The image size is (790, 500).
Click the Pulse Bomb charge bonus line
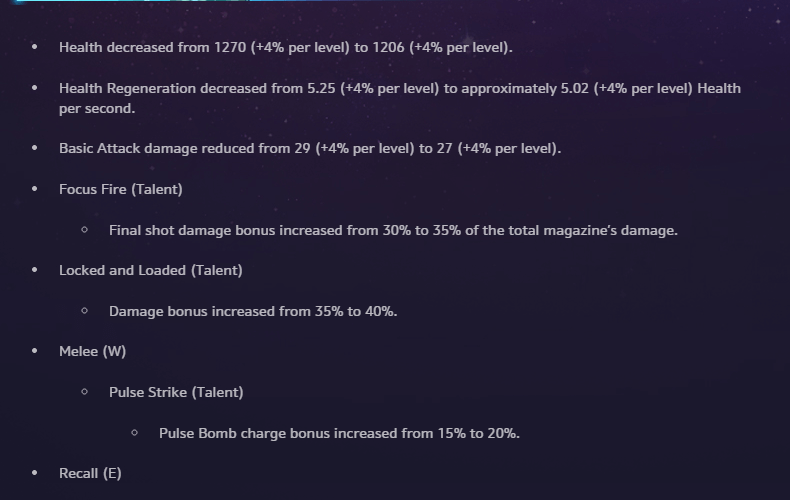tap(339, 433)
